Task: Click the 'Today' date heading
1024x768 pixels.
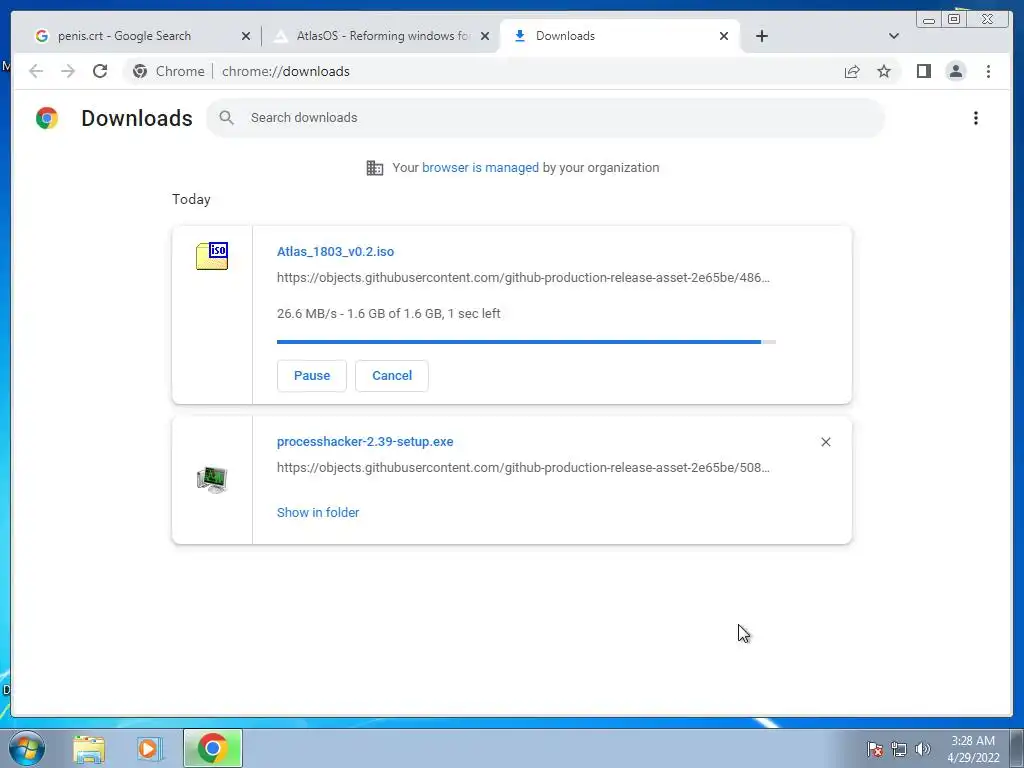Action: (x=191, y=199)
